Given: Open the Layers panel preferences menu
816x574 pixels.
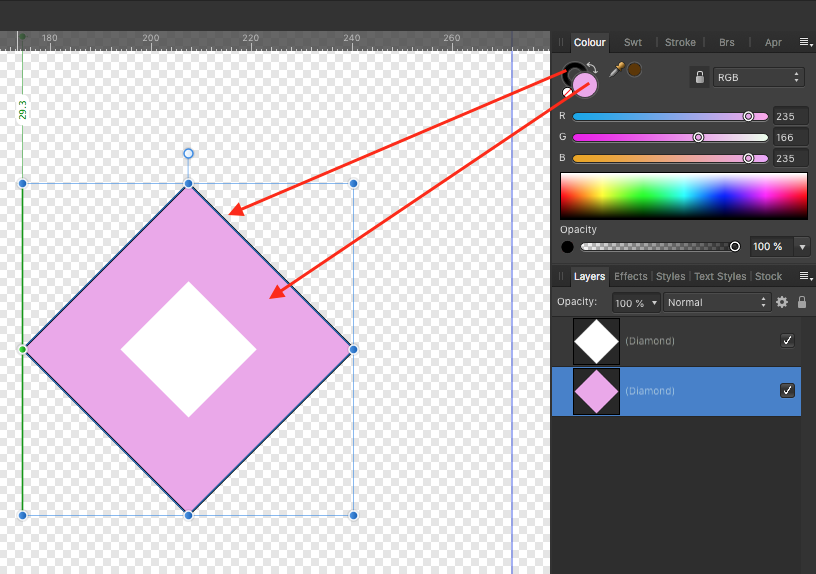Looking at the screenshot, I should tap(804, 276).
